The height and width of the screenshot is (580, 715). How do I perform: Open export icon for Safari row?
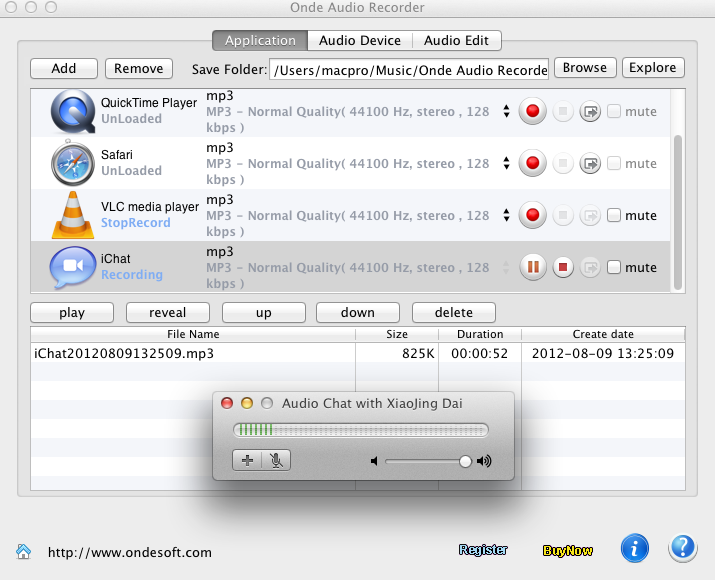pos(591,164)
